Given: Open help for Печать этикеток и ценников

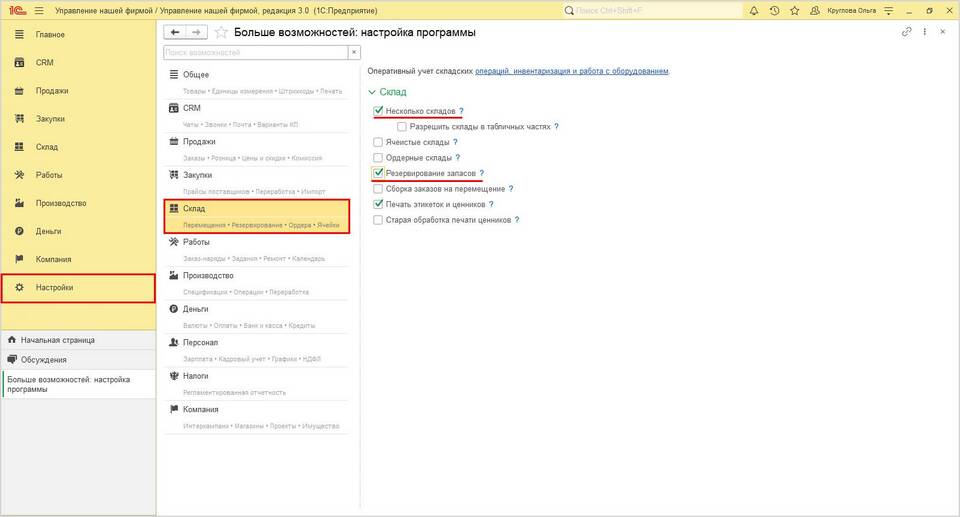Looking at the screenshot, I should pos(491,204).
